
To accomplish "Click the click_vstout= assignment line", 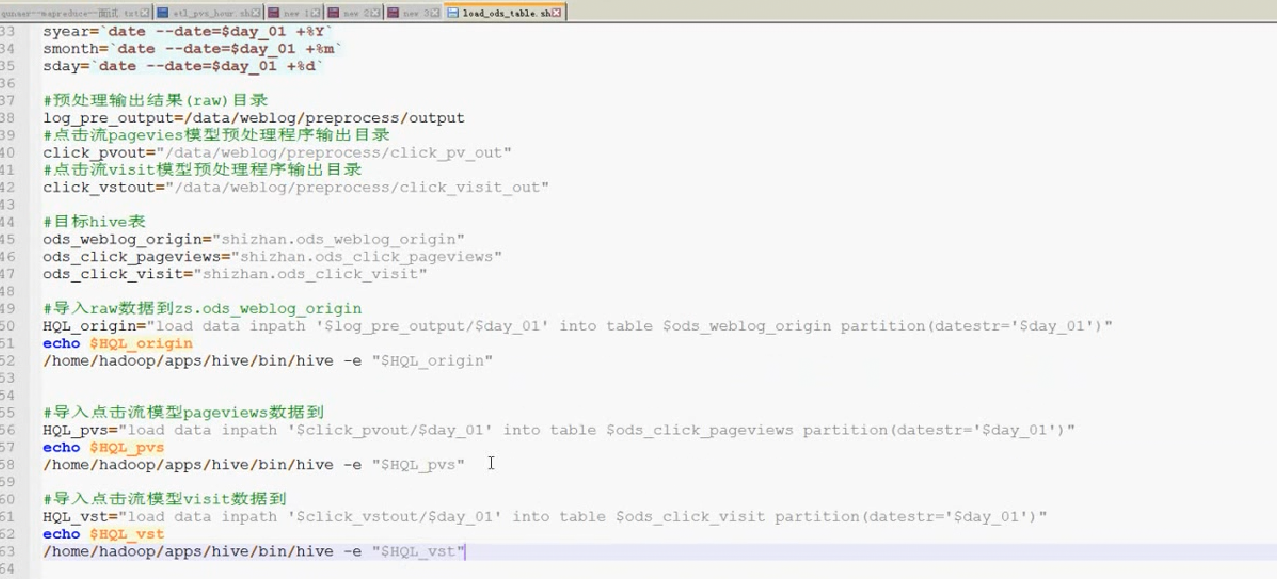I will click(296, 187).
